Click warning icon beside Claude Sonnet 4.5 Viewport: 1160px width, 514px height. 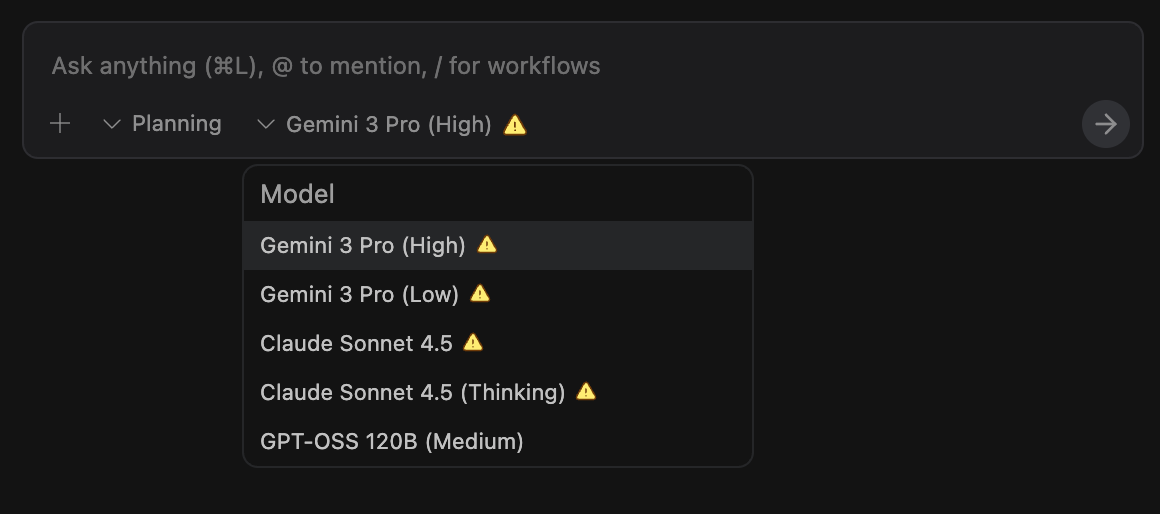474,342
